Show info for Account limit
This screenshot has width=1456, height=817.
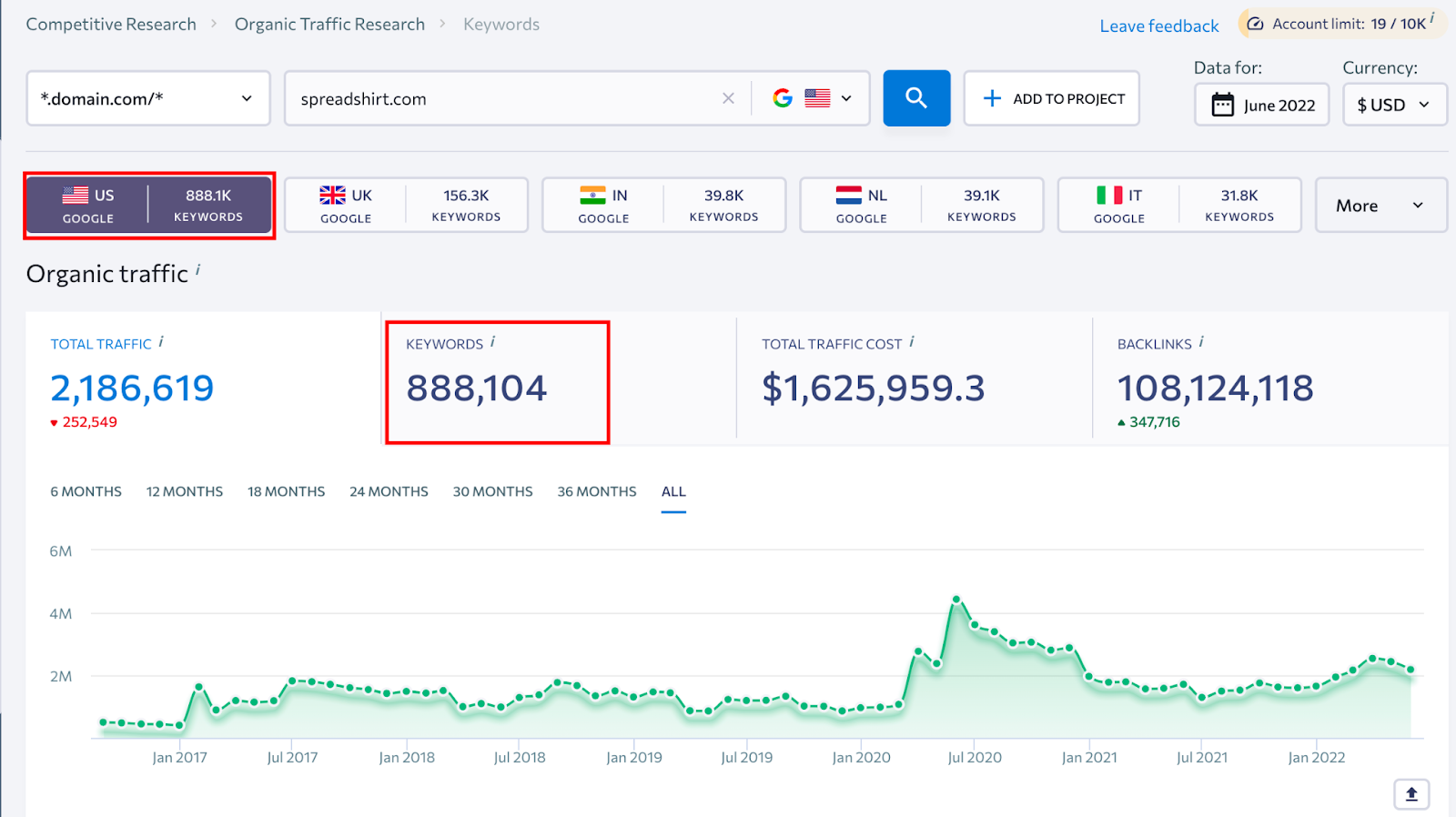[1432, 17]
